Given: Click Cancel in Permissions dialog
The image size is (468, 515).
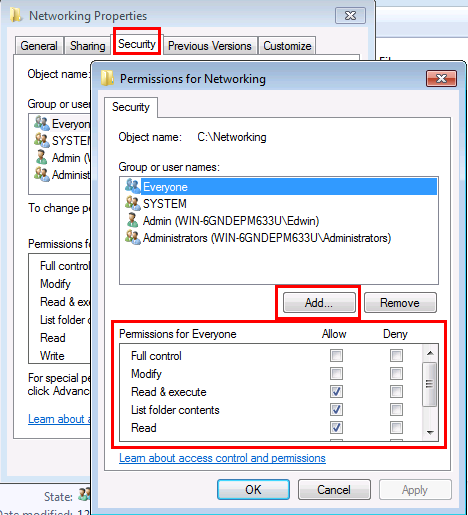Looking at the screenshot, I should click(334, 489).
